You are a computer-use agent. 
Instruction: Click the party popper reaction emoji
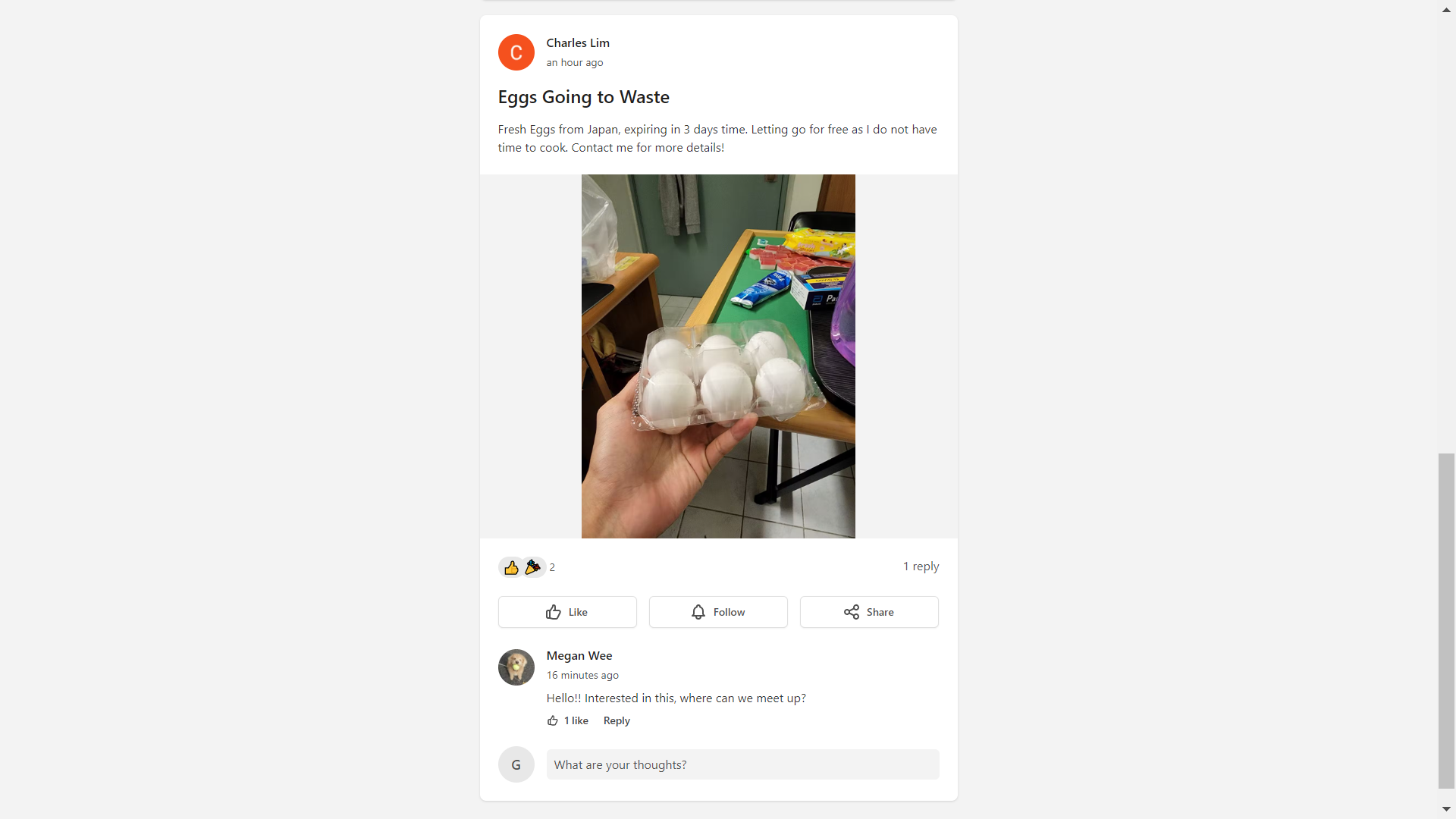click(x=533, y=567)
